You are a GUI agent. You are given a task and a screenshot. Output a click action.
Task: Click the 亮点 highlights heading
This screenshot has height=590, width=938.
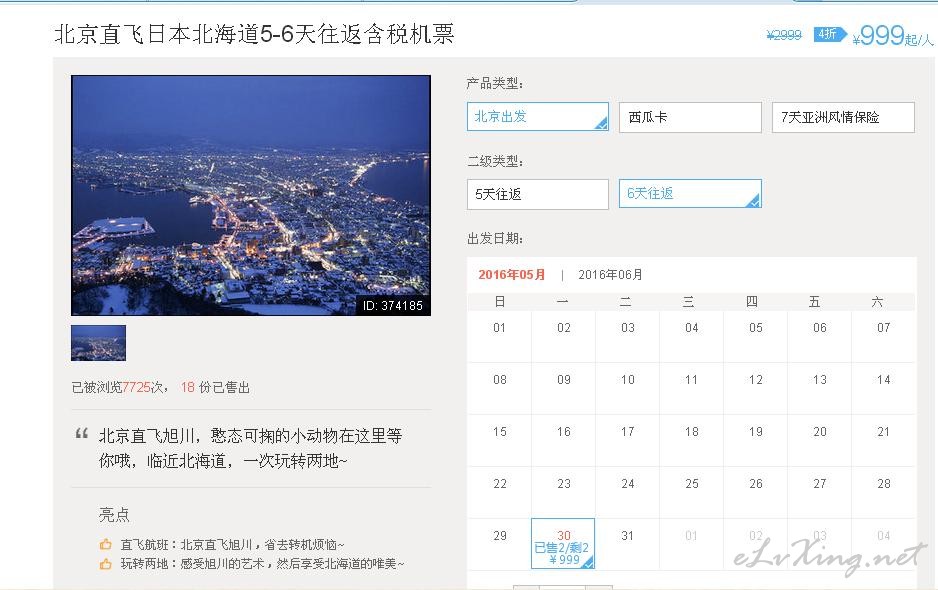click(x=114, y=515)
